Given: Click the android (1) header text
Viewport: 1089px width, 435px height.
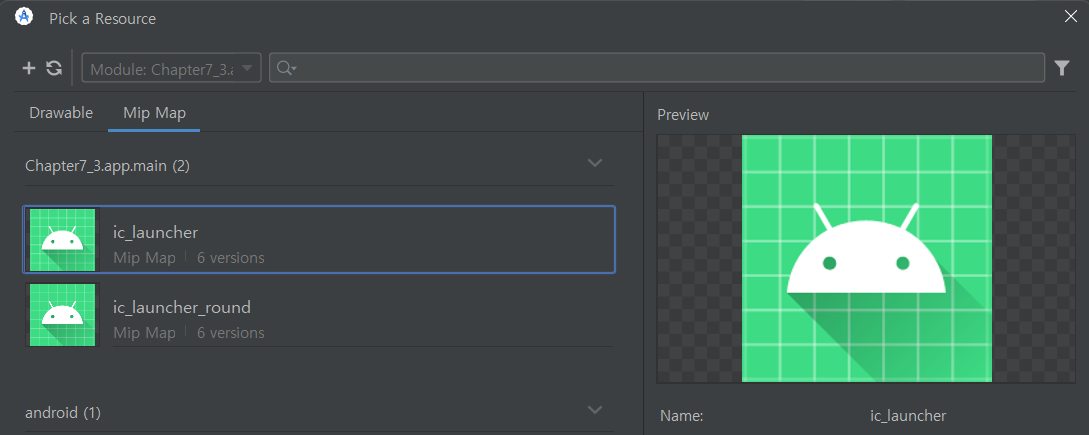Looking at the screenshot, I should (63, 413).
